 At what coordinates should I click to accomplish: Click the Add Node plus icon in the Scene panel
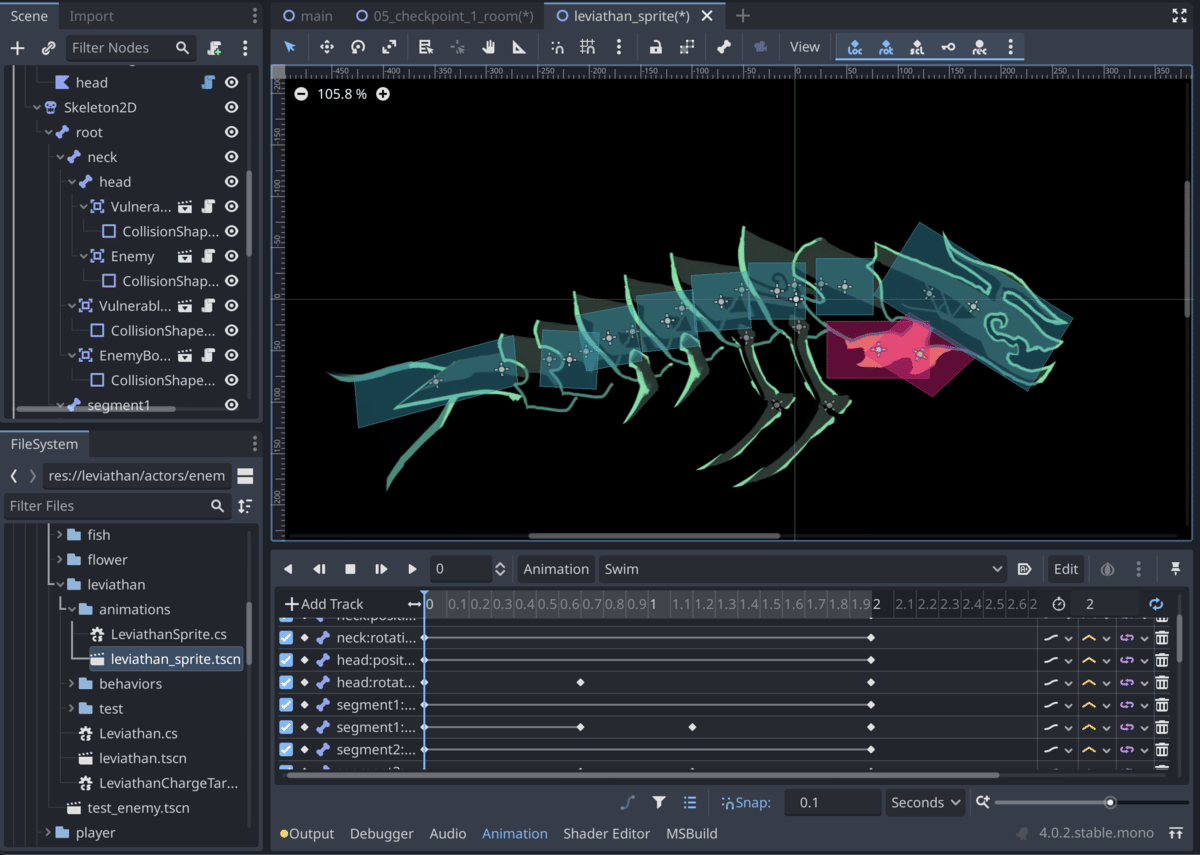click(17, 48)
